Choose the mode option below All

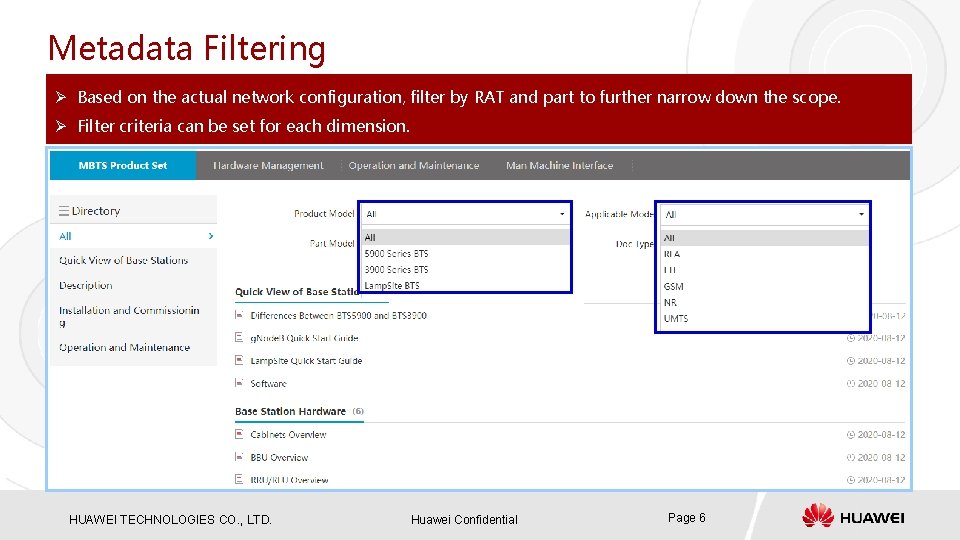click(x=672, y=253)
